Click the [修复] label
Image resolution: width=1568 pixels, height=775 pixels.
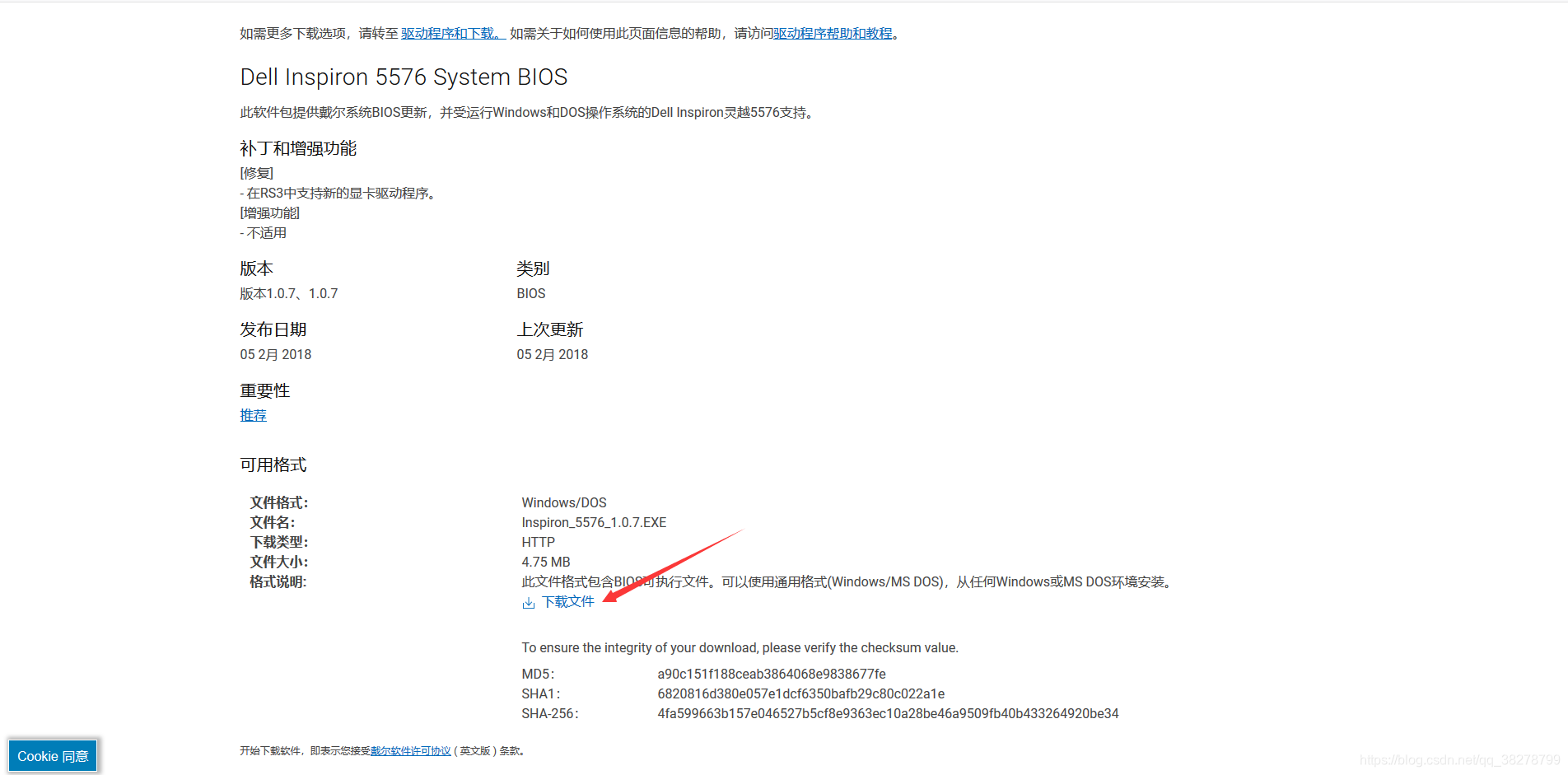click(257, 174)
